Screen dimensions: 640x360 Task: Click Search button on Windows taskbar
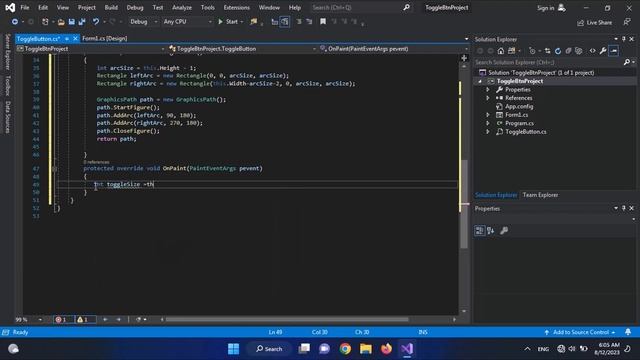pyautogui.click(x=269, y=349)
